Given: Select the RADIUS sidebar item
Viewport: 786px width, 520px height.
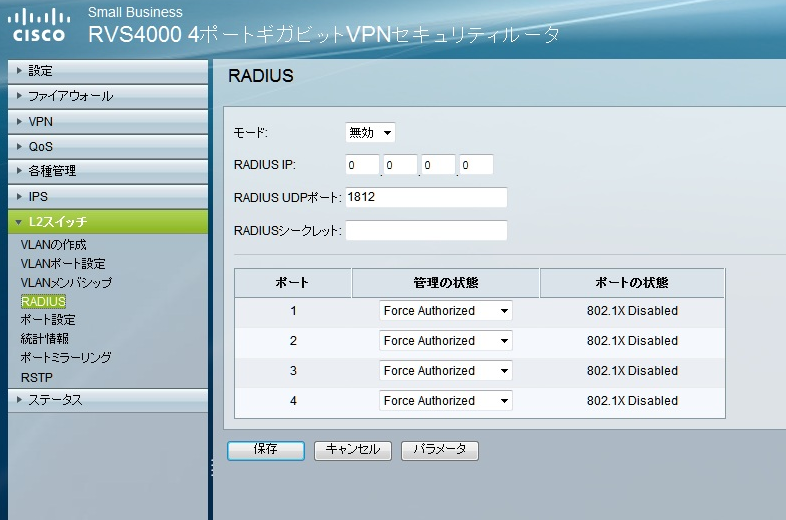Looking at the screenshot, I should [44, 301].
